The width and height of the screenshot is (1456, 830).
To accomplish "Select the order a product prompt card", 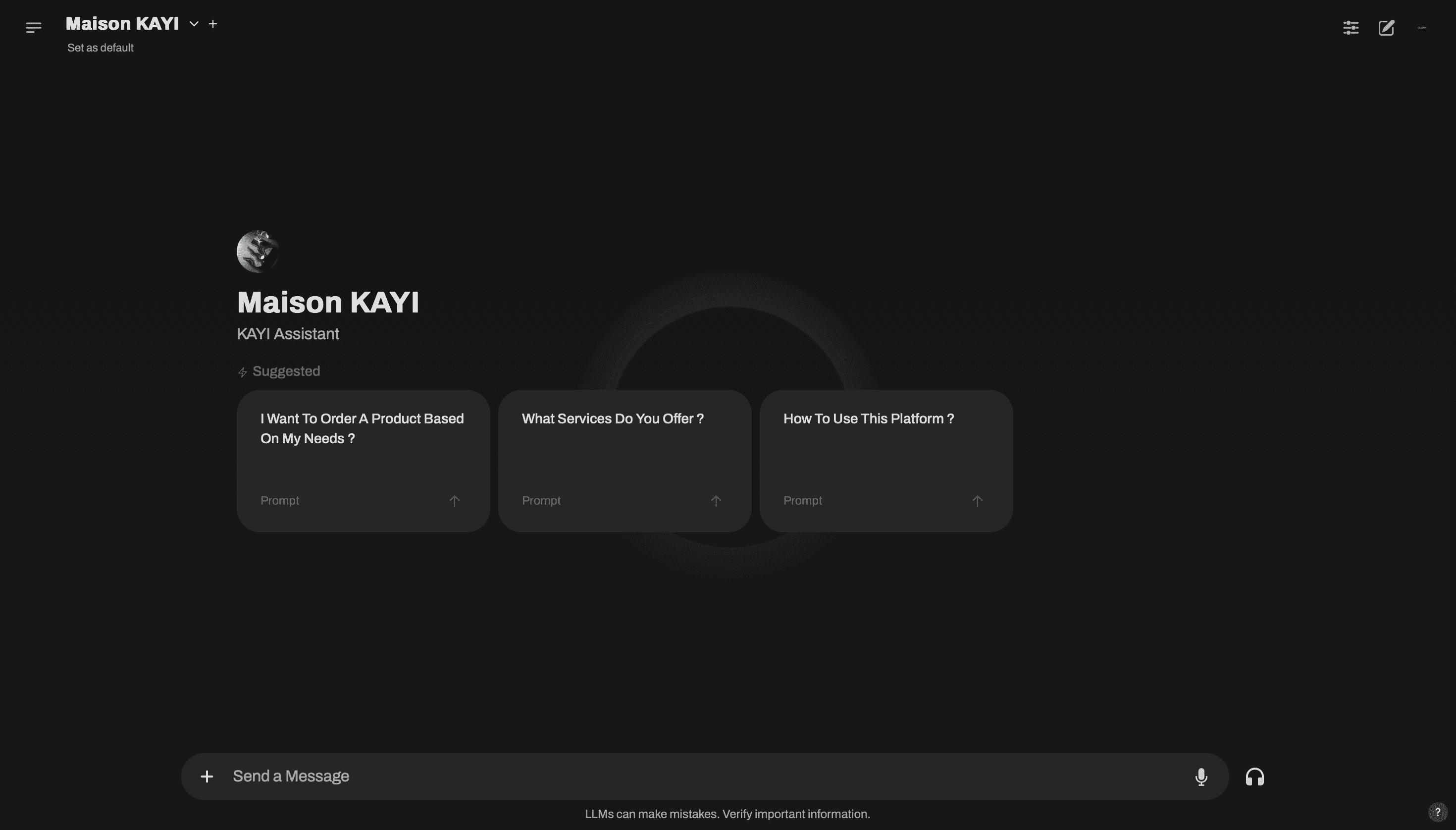I will click(363, 450).
